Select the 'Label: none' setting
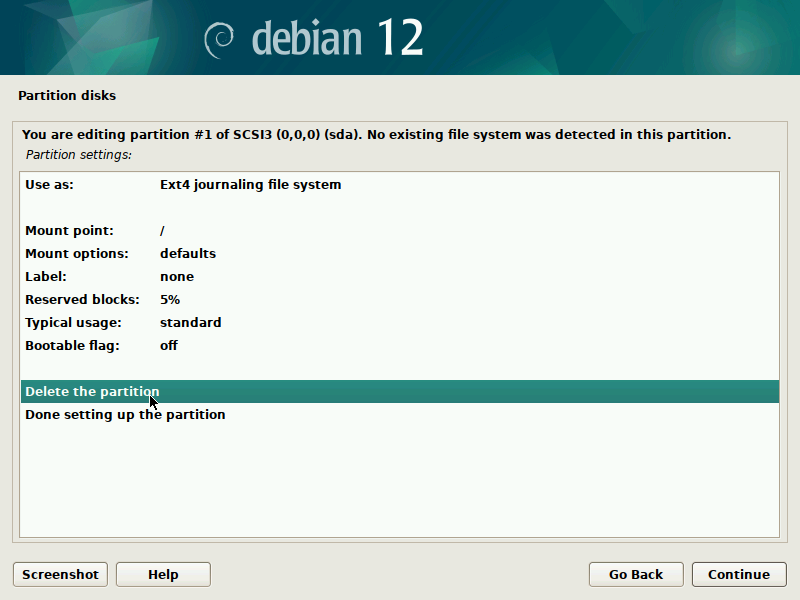The height and width of the screenshot is (600, 800). [399, 277]
